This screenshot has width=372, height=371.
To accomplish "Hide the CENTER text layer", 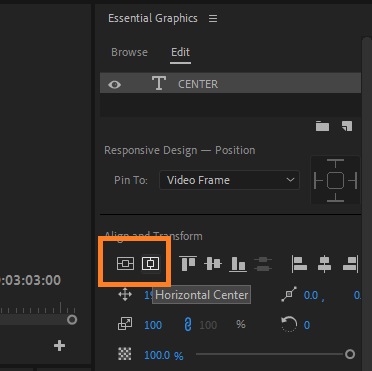I will (114, 85).
